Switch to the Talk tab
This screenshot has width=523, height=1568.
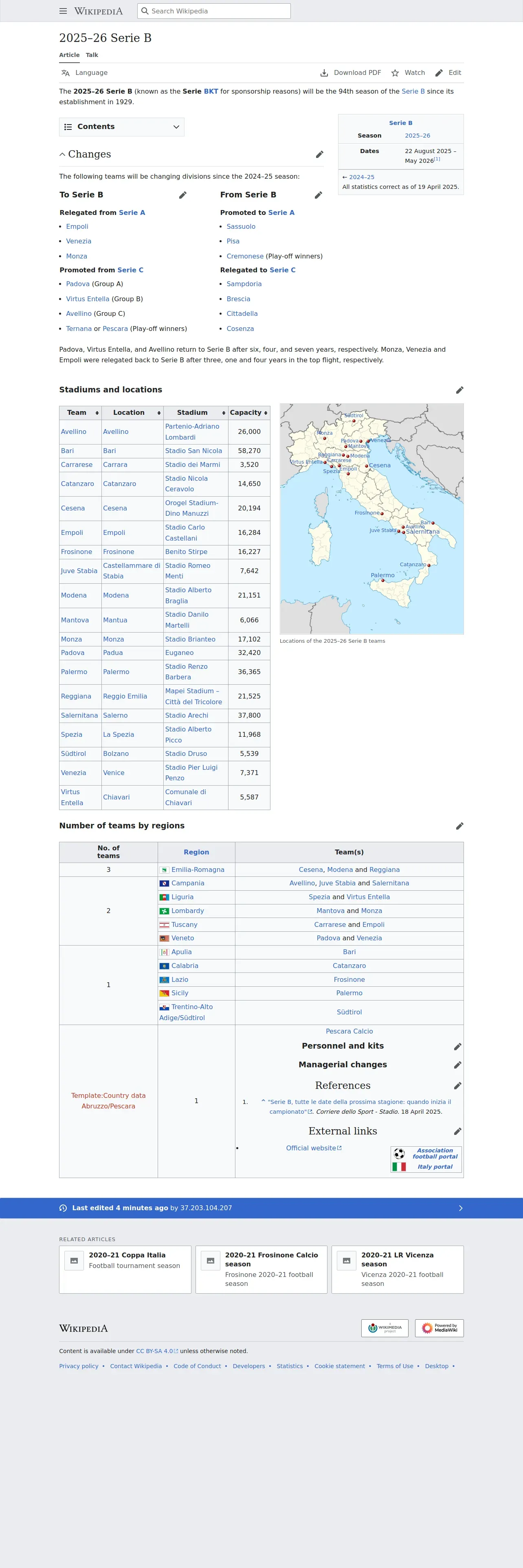(x=92, y=55)
